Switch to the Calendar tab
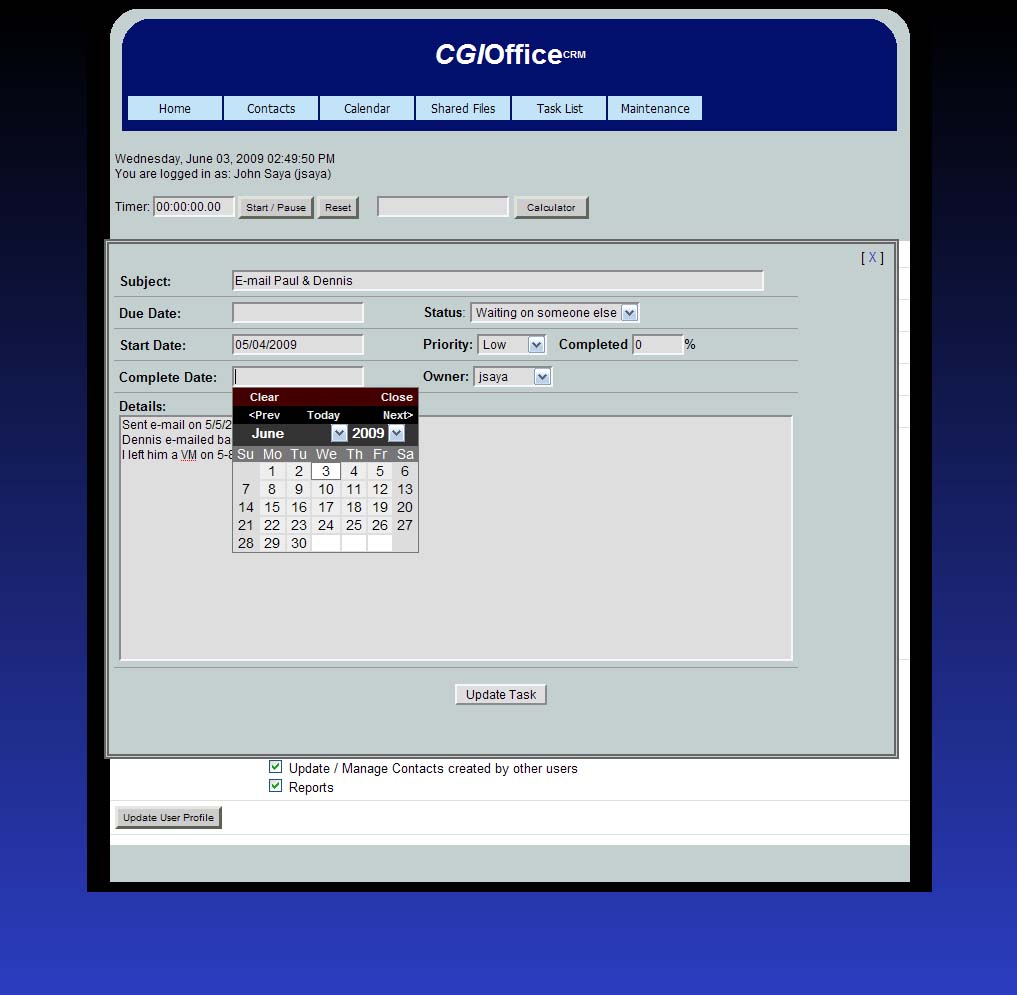Screen dimensions: 1017x995 (366, 108)
